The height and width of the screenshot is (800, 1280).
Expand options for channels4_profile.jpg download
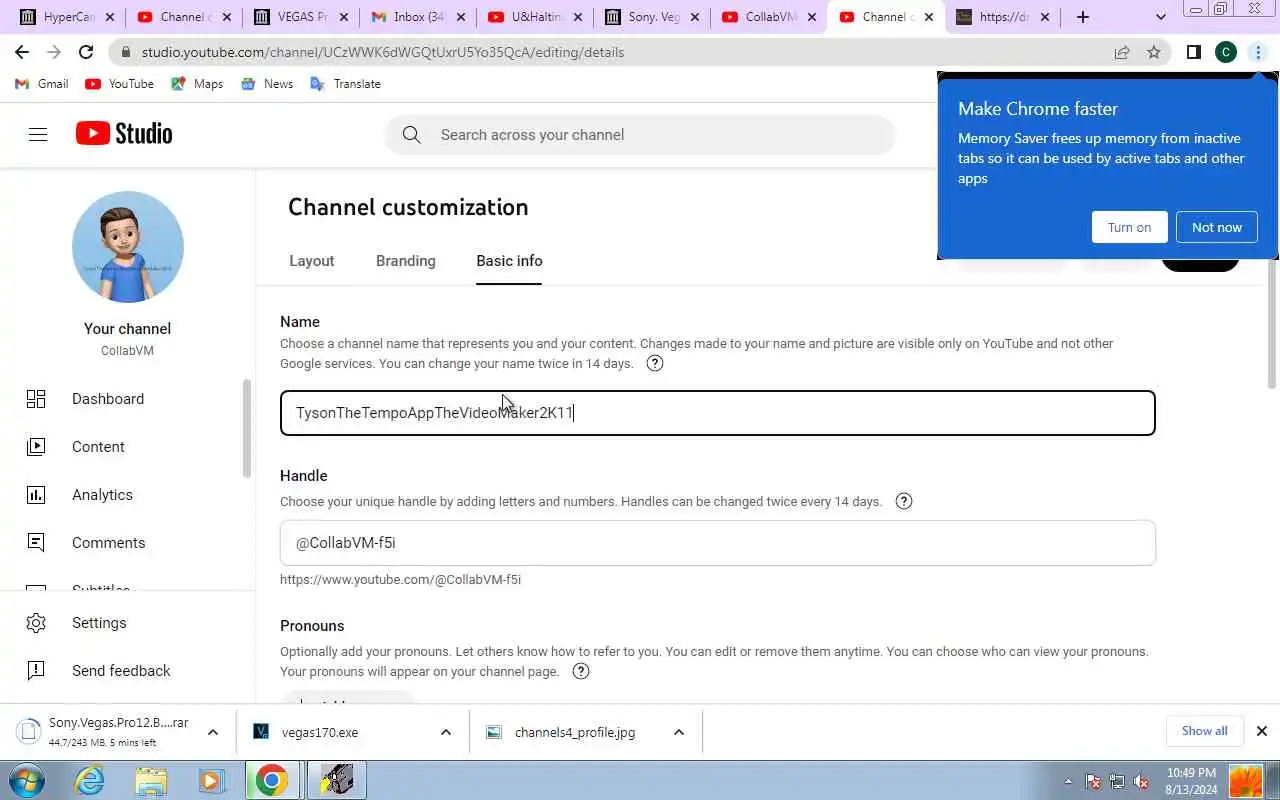coord(678,732)
